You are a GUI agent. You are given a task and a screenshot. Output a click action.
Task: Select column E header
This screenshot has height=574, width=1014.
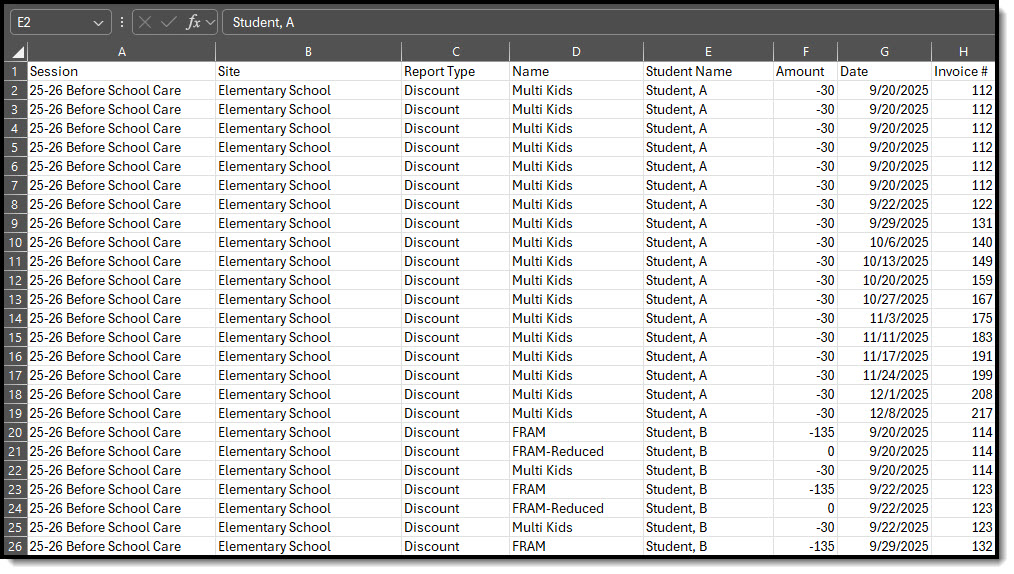click(x=708, y=52)
